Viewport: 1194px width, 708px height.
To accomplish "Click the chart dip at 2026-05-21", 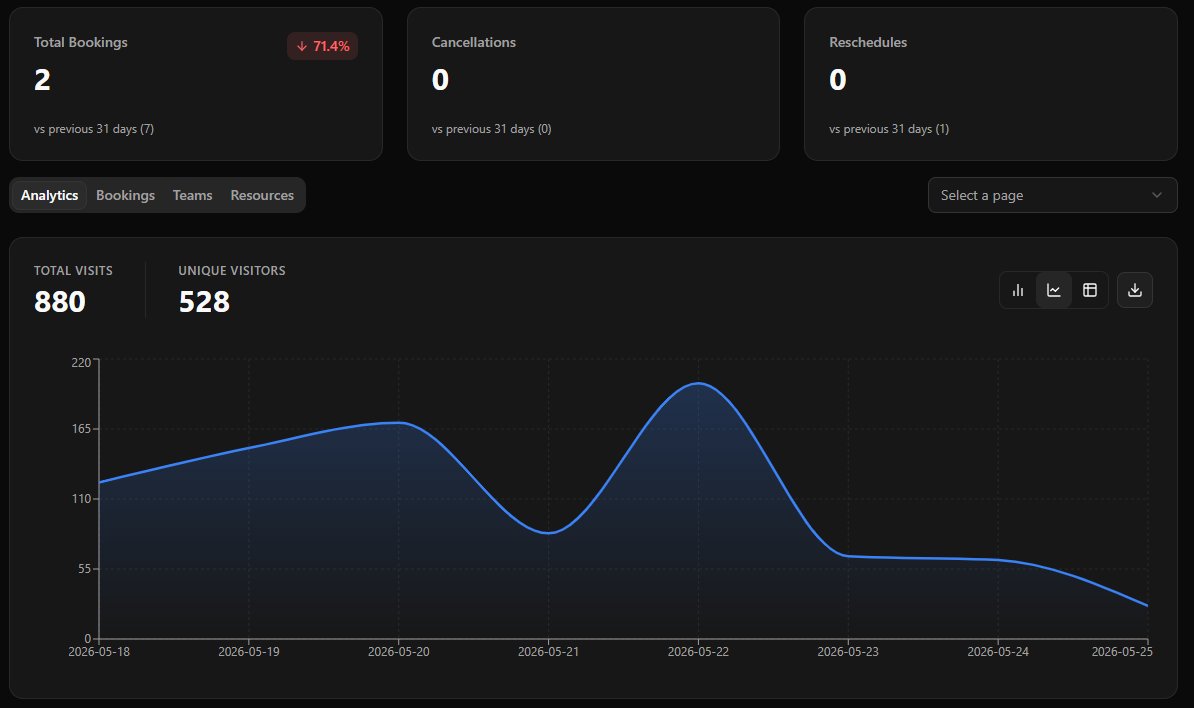I will [548, 533].
